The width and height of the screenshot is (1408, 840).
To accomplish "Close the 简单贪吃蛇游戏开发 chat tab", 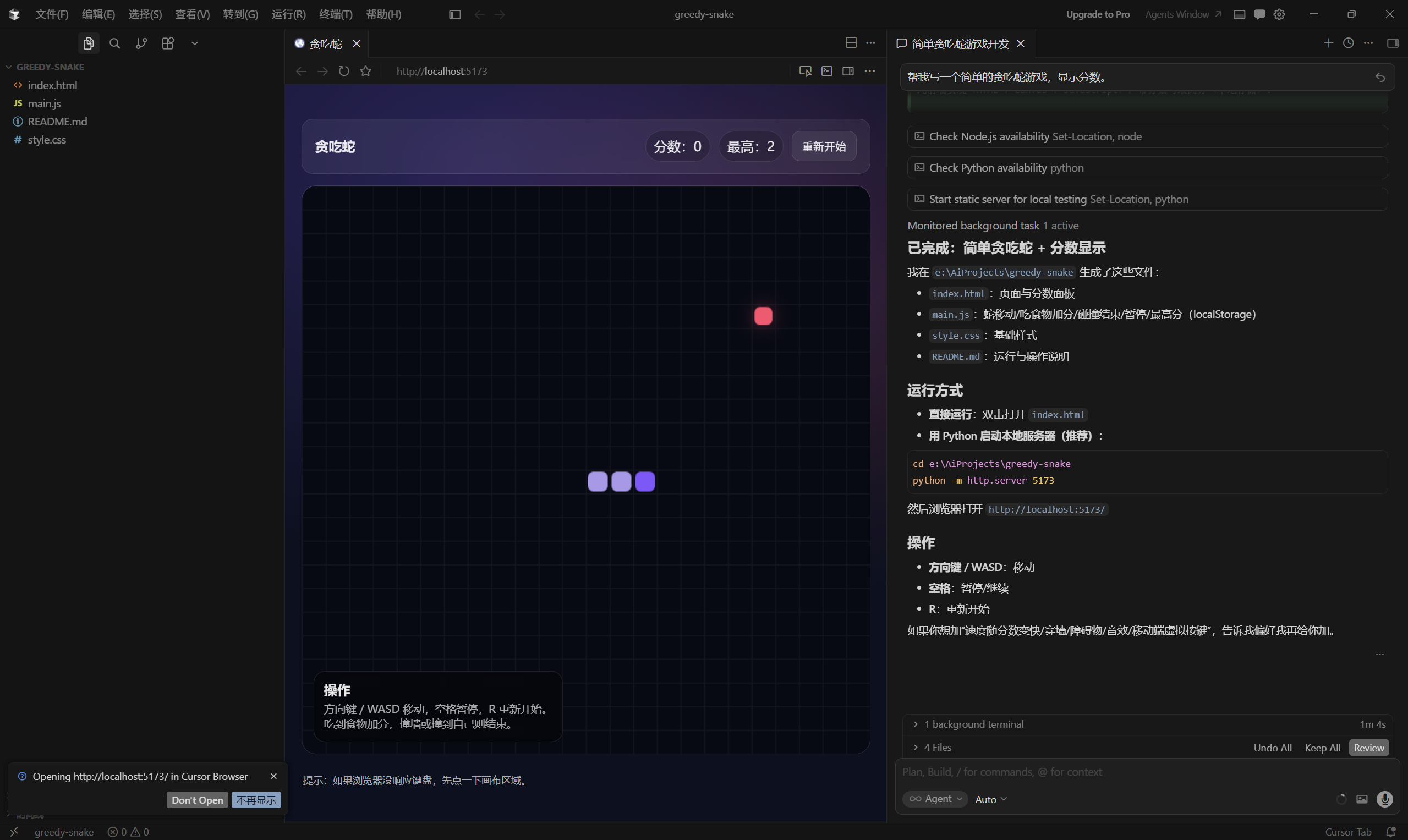I will 1021,43.
